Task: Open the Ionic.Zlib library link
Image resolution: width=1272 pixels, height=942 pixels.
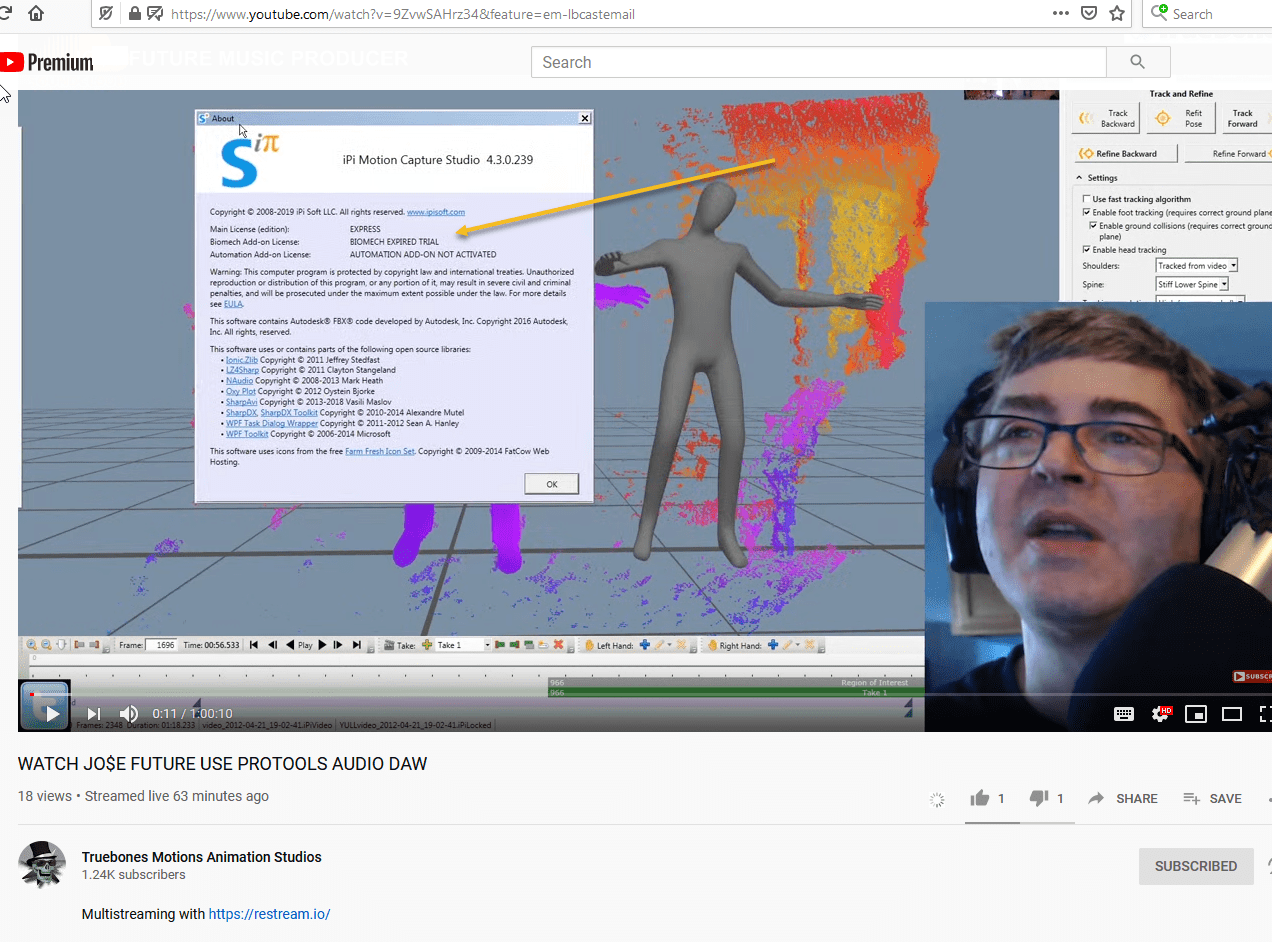Action: coord(242,360)
